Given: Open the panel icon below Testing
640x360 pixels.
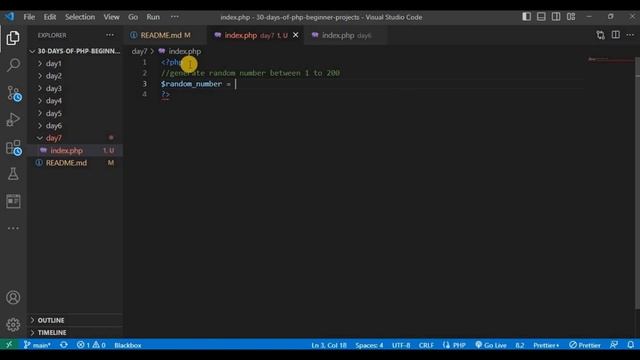Looking at the screenshot, I should pyautogui.click(x=13, y=201).
